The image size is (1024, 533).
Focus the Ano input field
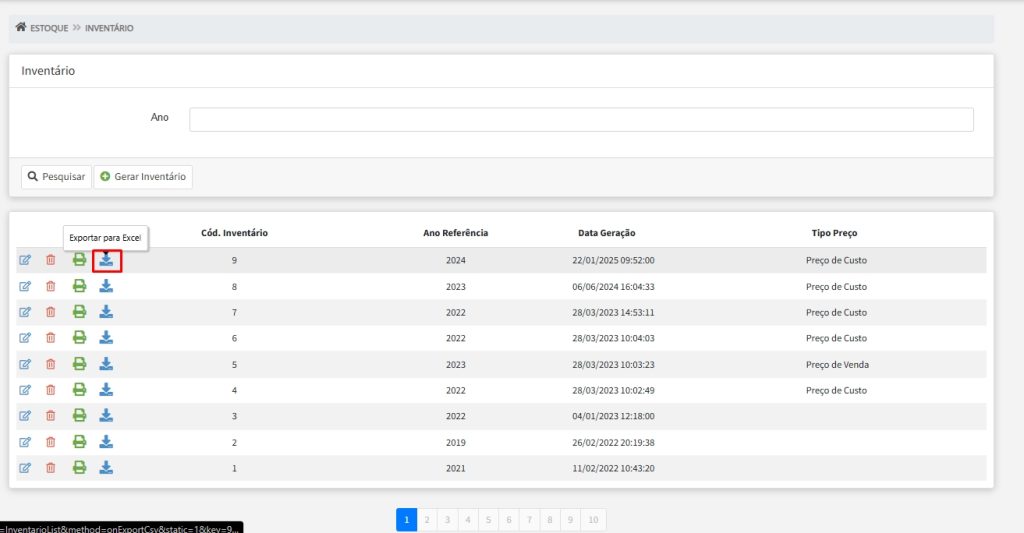click(x=581, y=120)
